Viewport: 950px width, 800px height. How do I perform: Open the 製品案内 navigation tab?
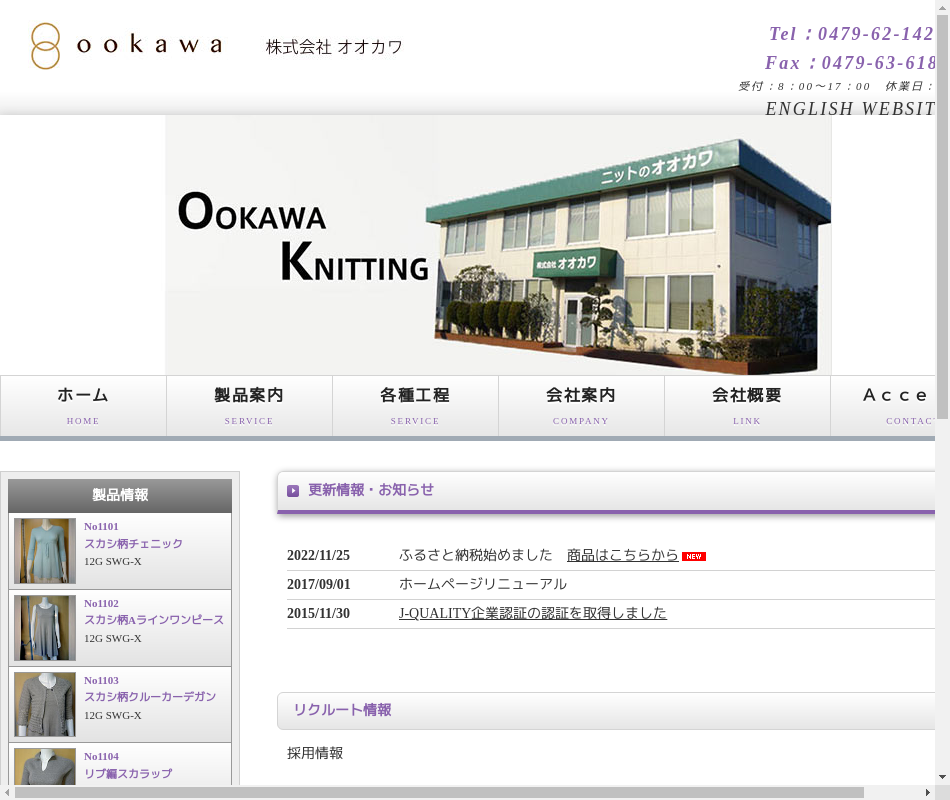(x=249, y=406)
